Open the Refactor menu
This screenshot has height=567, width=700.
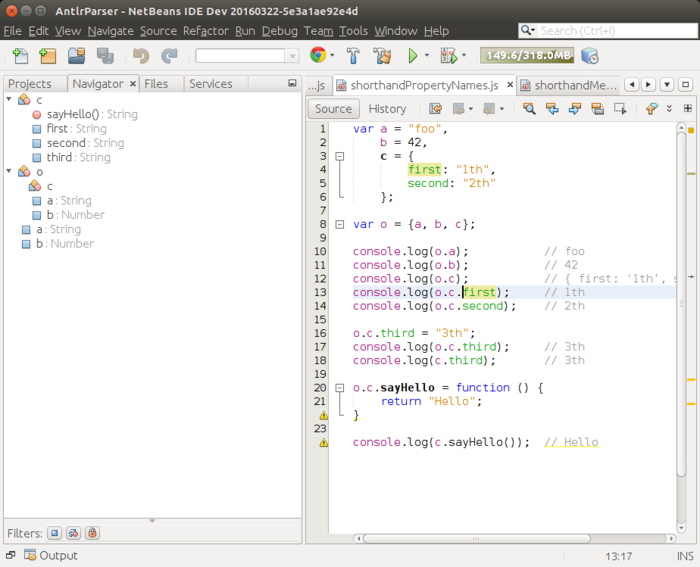(x=205, y=31)
